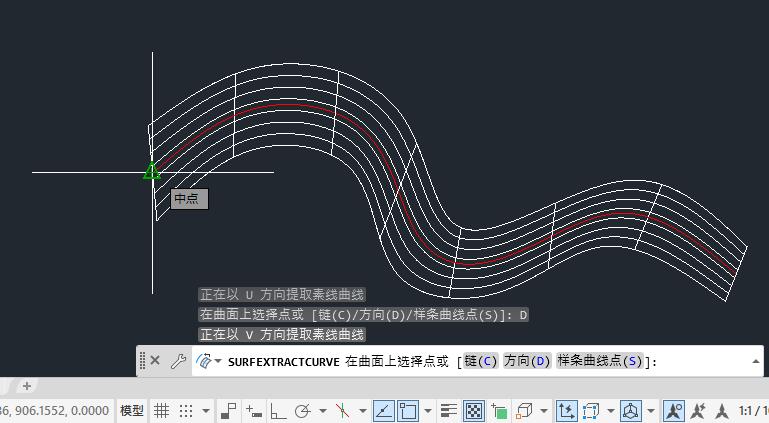Viewport: 769px width, 423px height.
Task: Toggle 3D object snap icon
Action: point(524,410)
